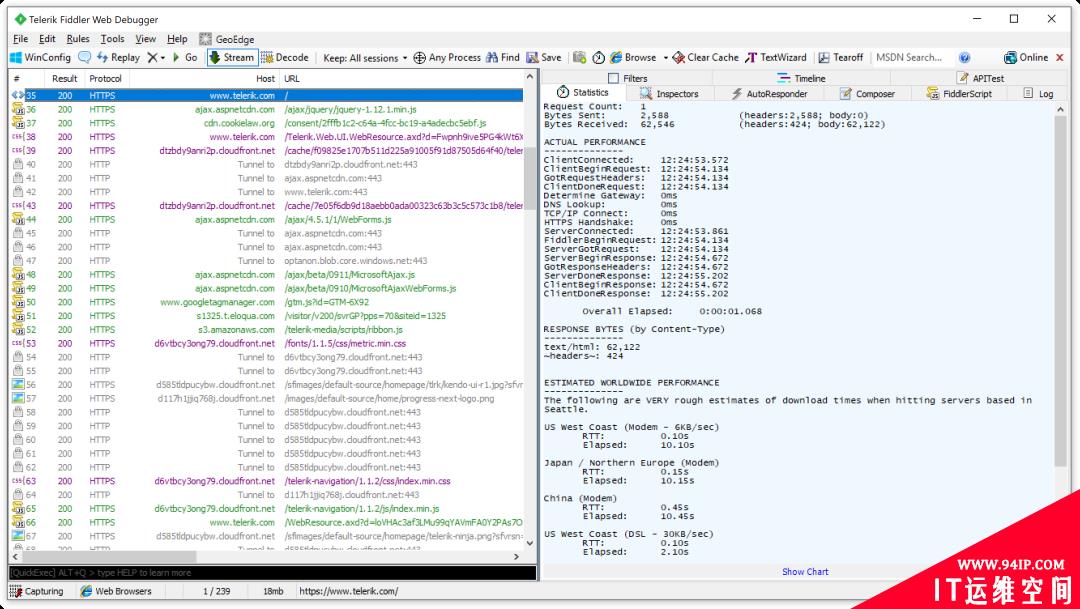Open the View menu
This screenshot has width=1080, height=609.
145,39
